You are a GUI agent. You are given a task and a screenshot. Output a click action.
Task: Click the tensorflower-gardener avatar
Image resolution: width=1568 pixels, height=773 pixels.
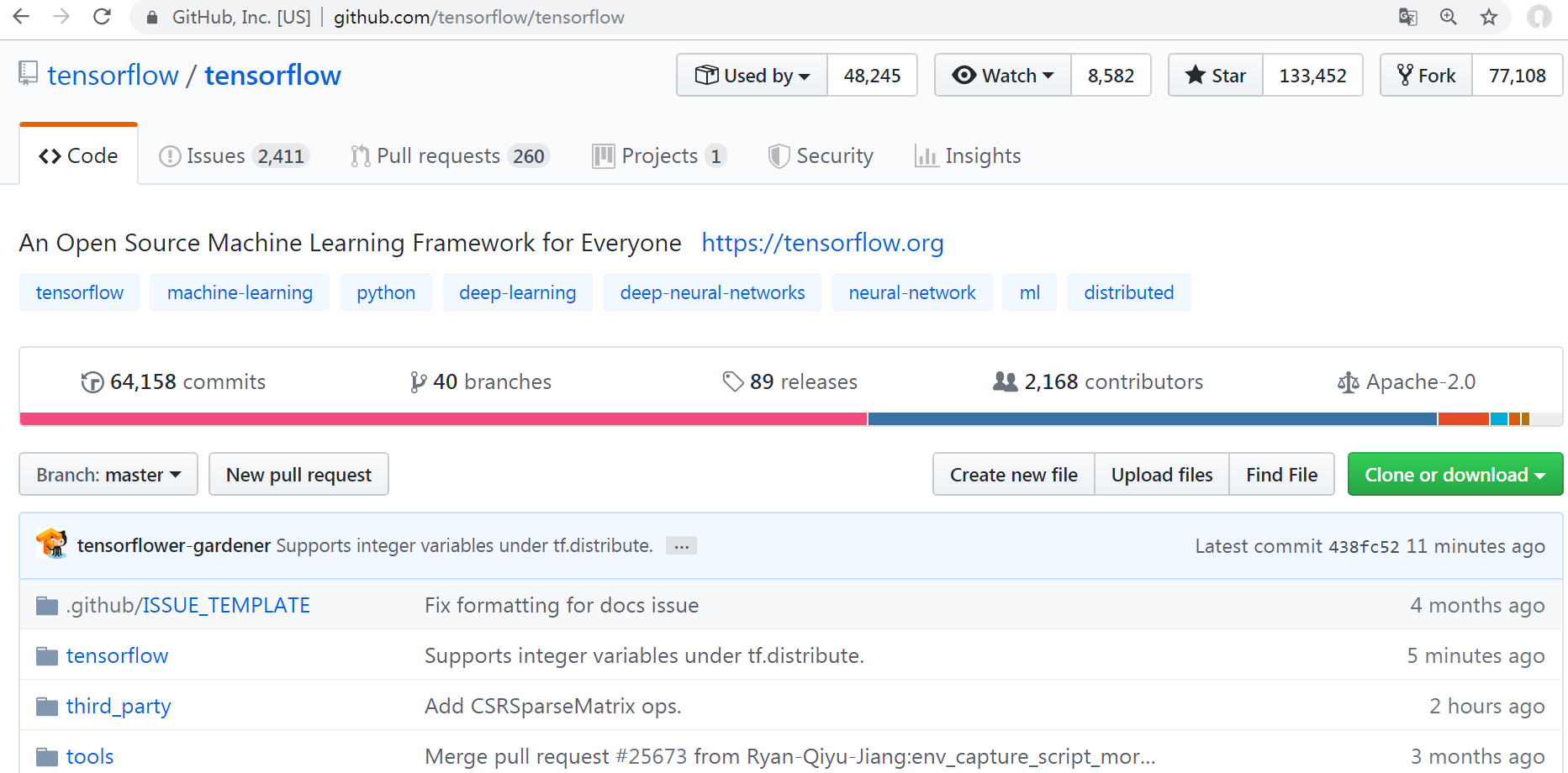pyautogui.click(x=52, y=544)
